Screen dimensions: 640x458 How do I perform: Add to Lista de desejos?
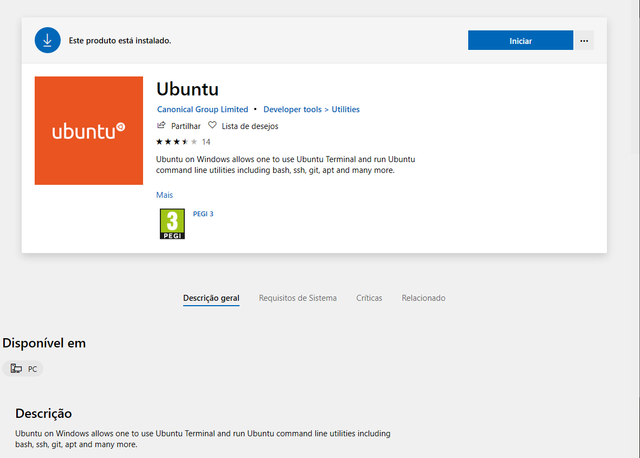250,126
